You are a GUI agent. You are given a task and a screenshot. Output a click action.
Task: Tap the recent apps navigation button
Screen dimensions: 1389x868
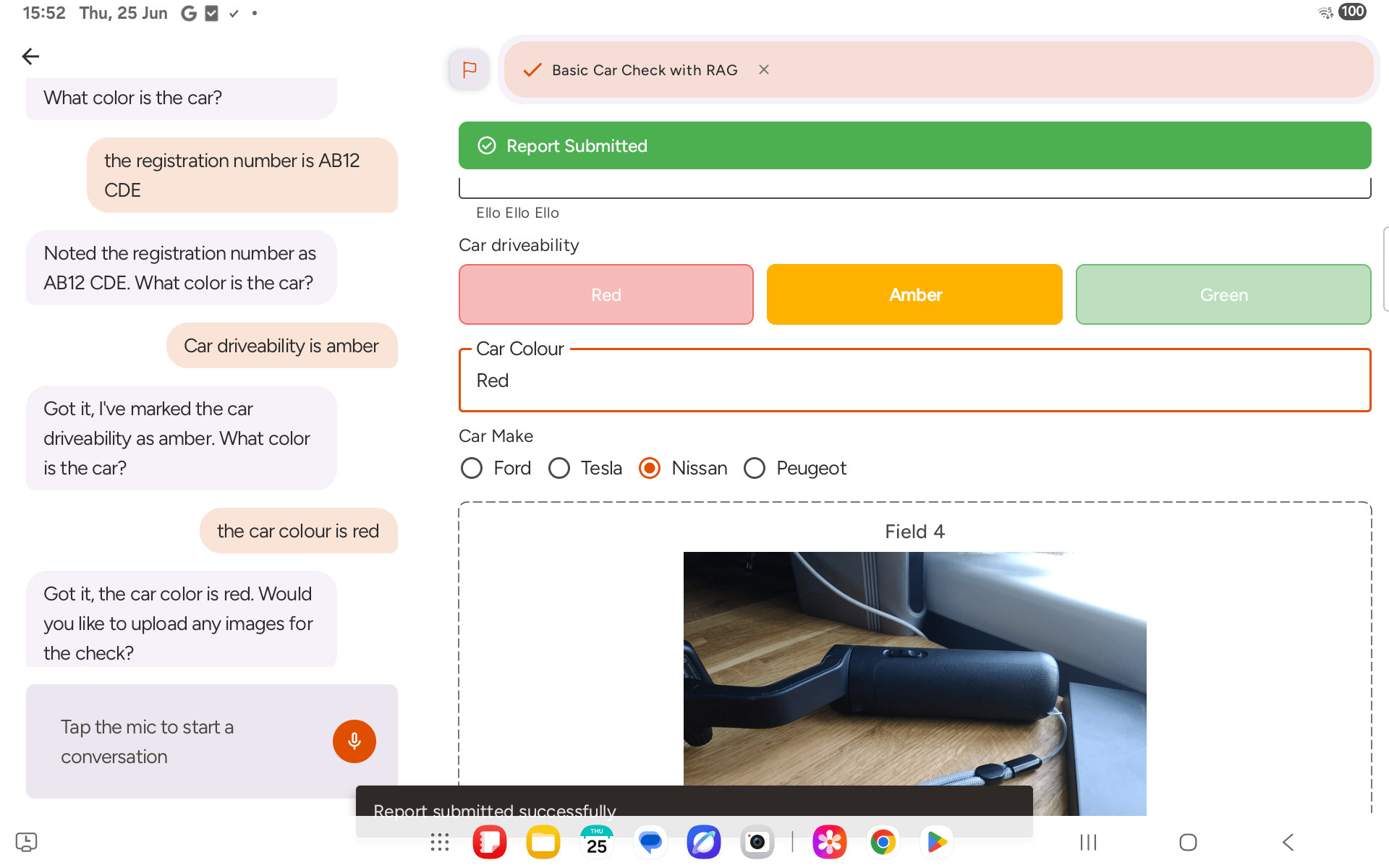[x=1088, y=842]
